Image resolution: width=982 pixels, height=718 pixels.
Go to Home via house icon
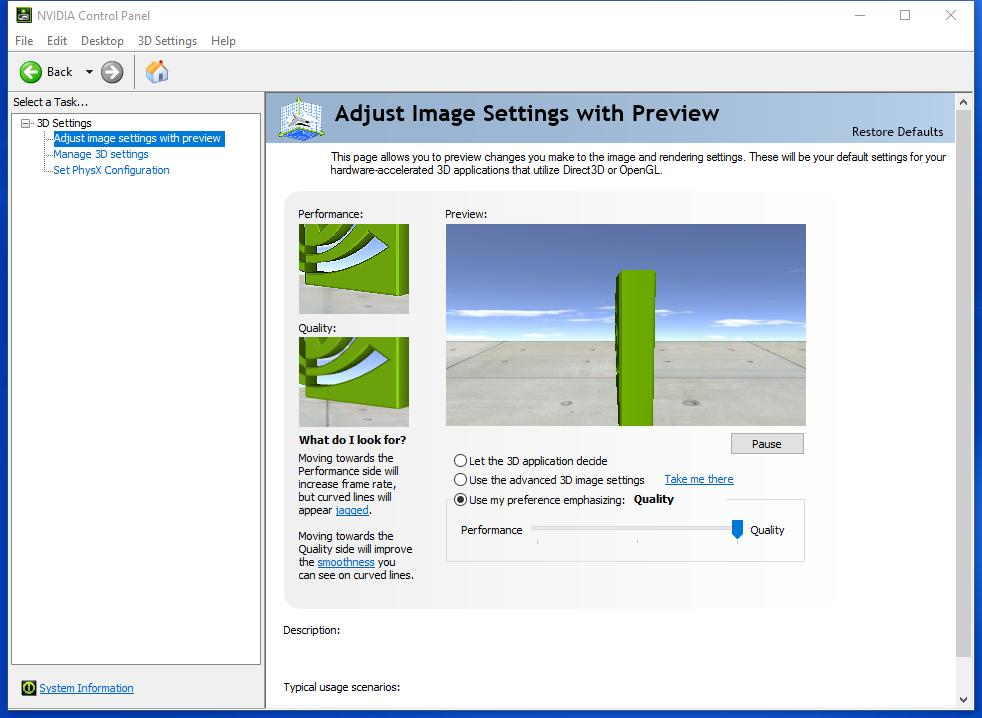157,71
